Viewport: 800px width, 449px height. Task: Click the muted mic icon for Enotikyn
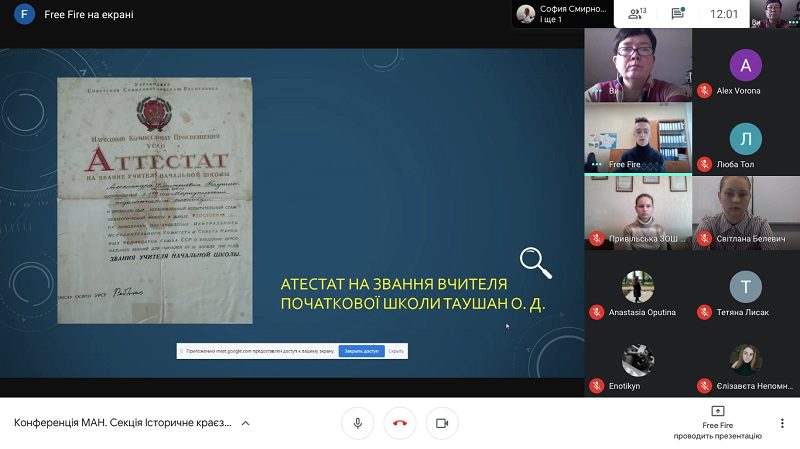(596, 386)
